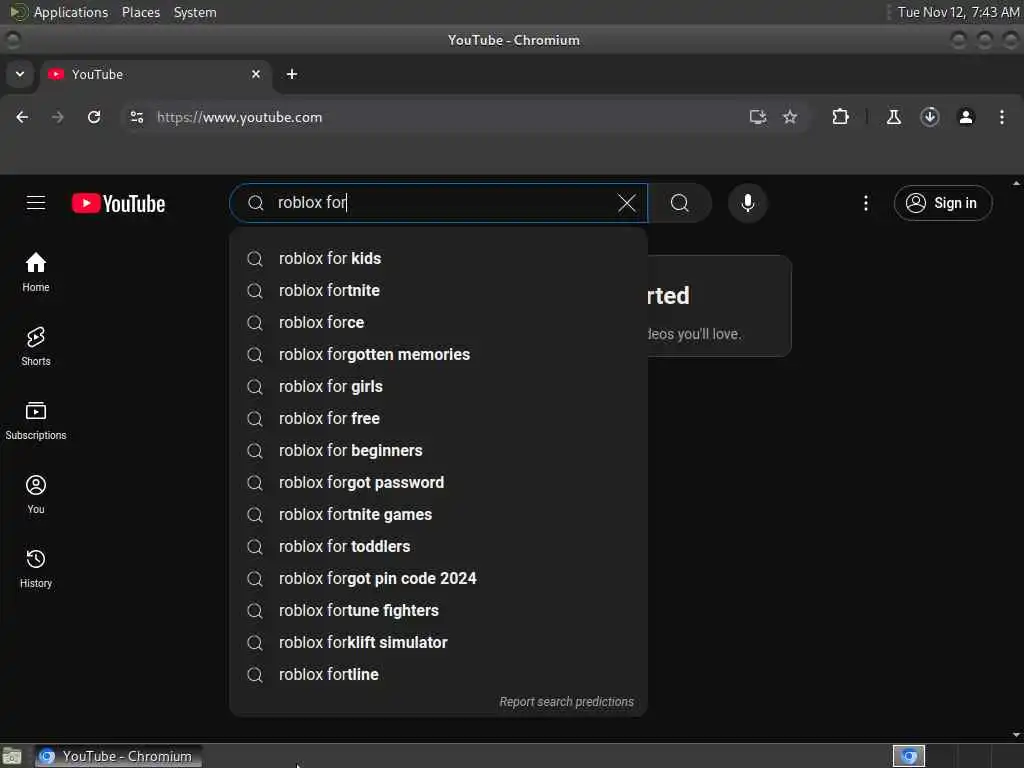1024x768 pixels.
Task: Open the YouTube hamburger guide menu
Action: pos(36,203)
